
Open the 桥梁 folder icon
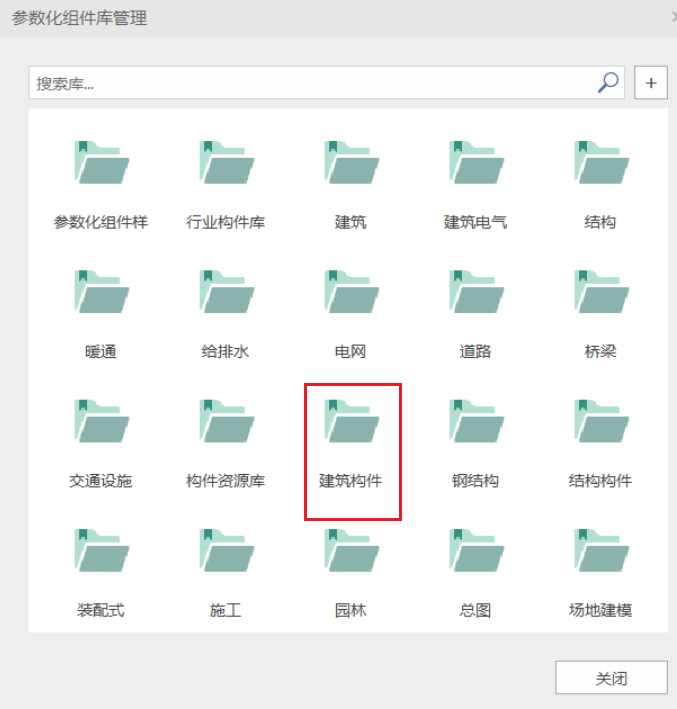click(x=601, y=292)
